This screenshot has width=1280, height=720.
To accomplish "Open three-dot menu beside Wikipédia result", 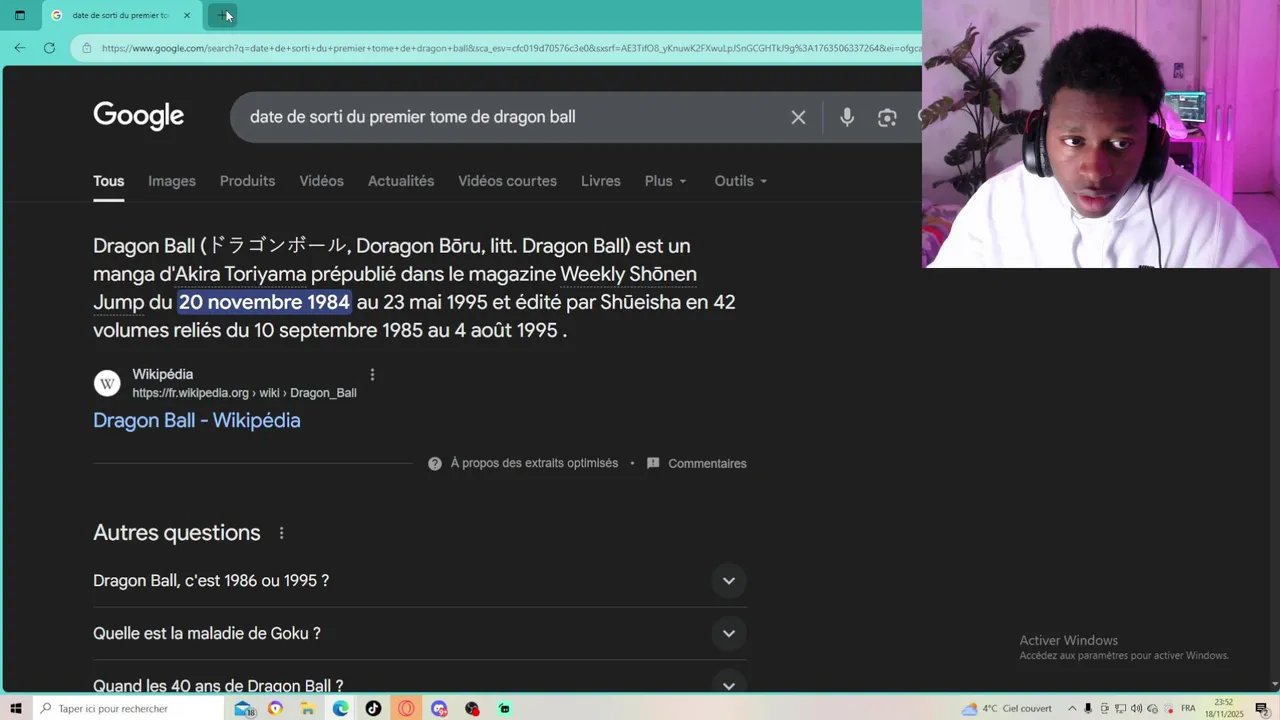I will tap(372, 375).
